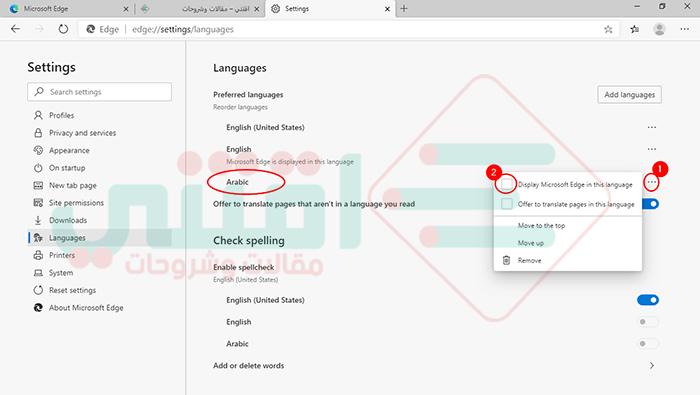The height and width of the screenshot is (395, 700).
Task: Open Privacy and services settings
Action: [x=82, y=133]
